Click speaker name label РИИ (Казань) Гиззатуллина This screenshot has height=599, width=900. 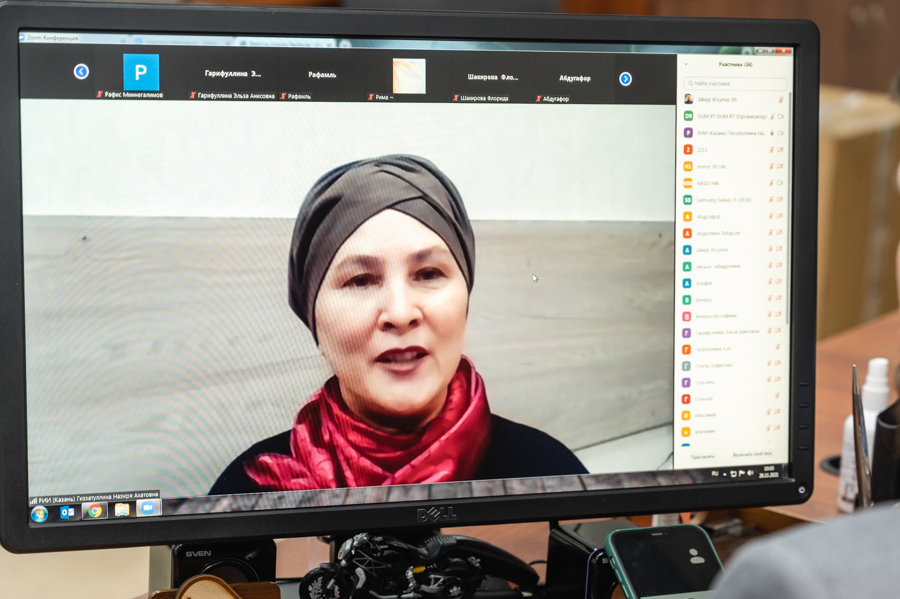pos(95,497)
